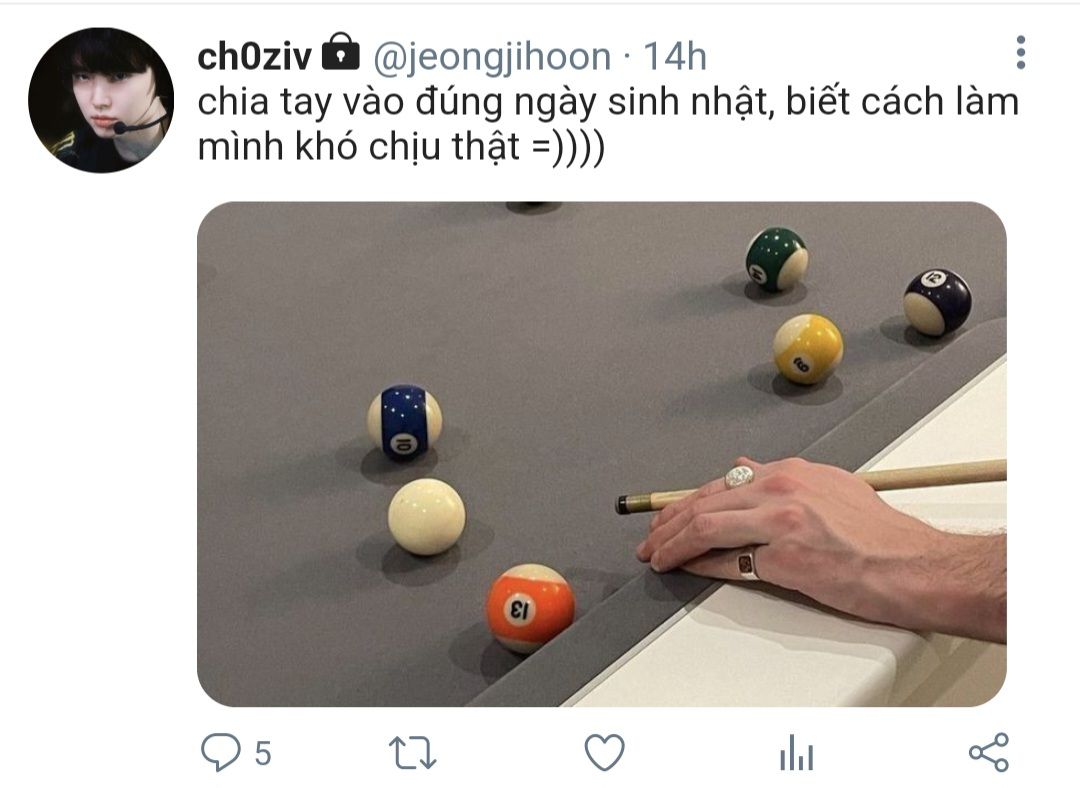Click the retweet arrows icon

point(413,752)
